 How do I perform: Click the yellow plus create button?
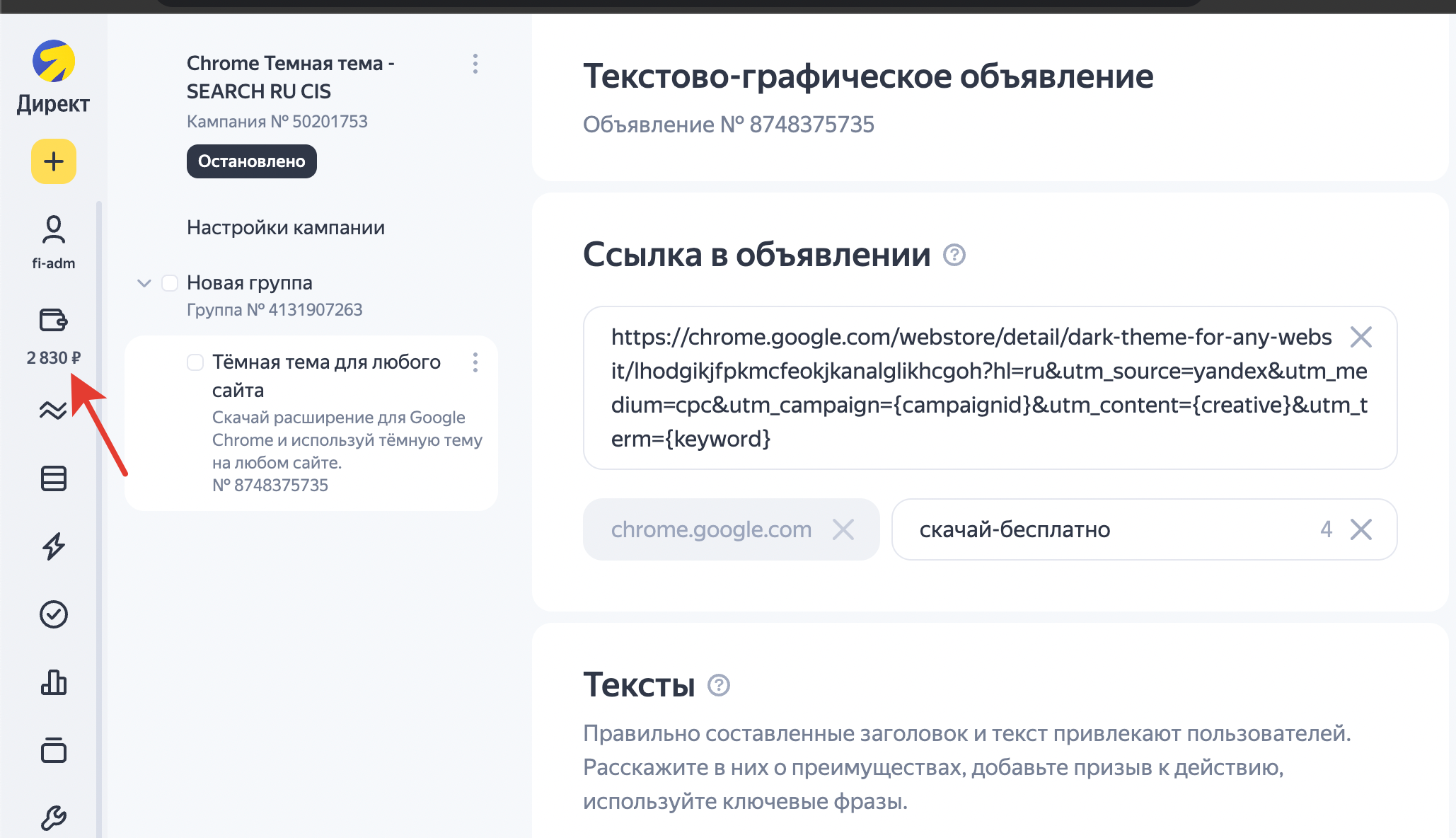point(54,161)
